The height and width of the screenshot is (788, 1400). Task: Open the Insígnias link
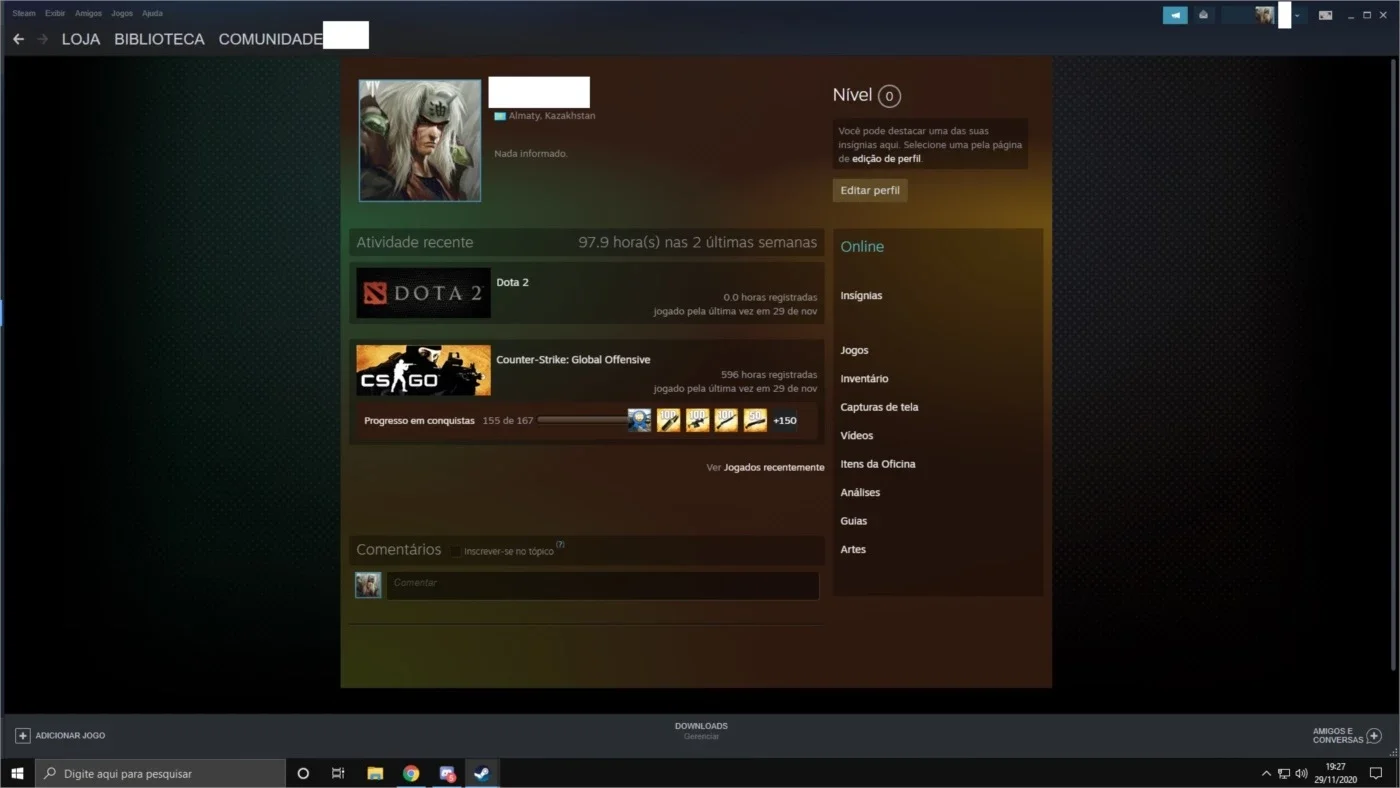point(861,296)
